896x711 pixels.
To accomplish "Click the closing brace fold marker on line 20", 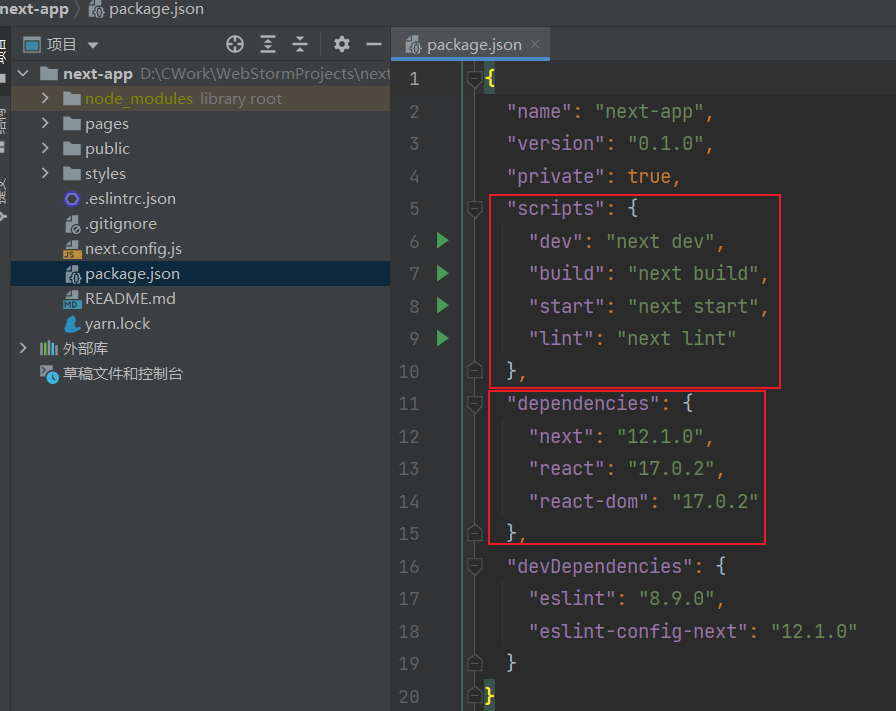I will click(x=474, y=696).
